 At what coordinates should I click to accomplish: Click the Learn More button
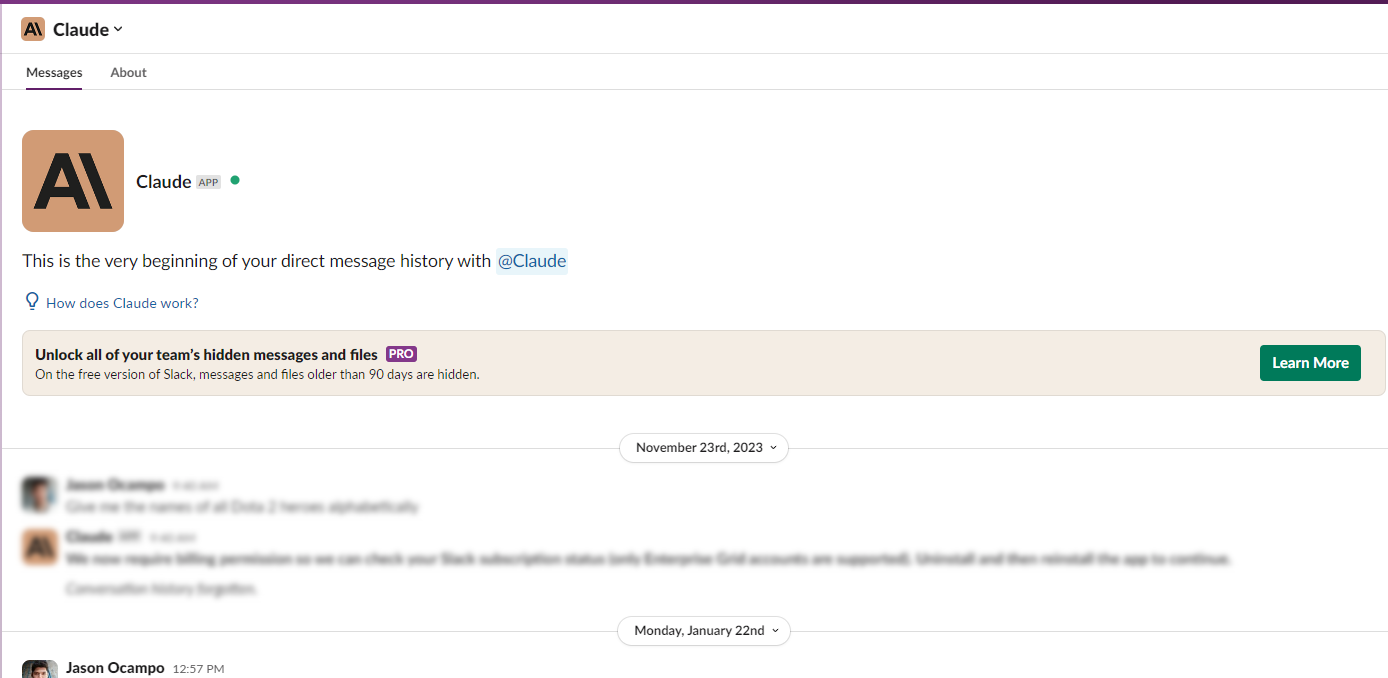(x=1310, y=363)
